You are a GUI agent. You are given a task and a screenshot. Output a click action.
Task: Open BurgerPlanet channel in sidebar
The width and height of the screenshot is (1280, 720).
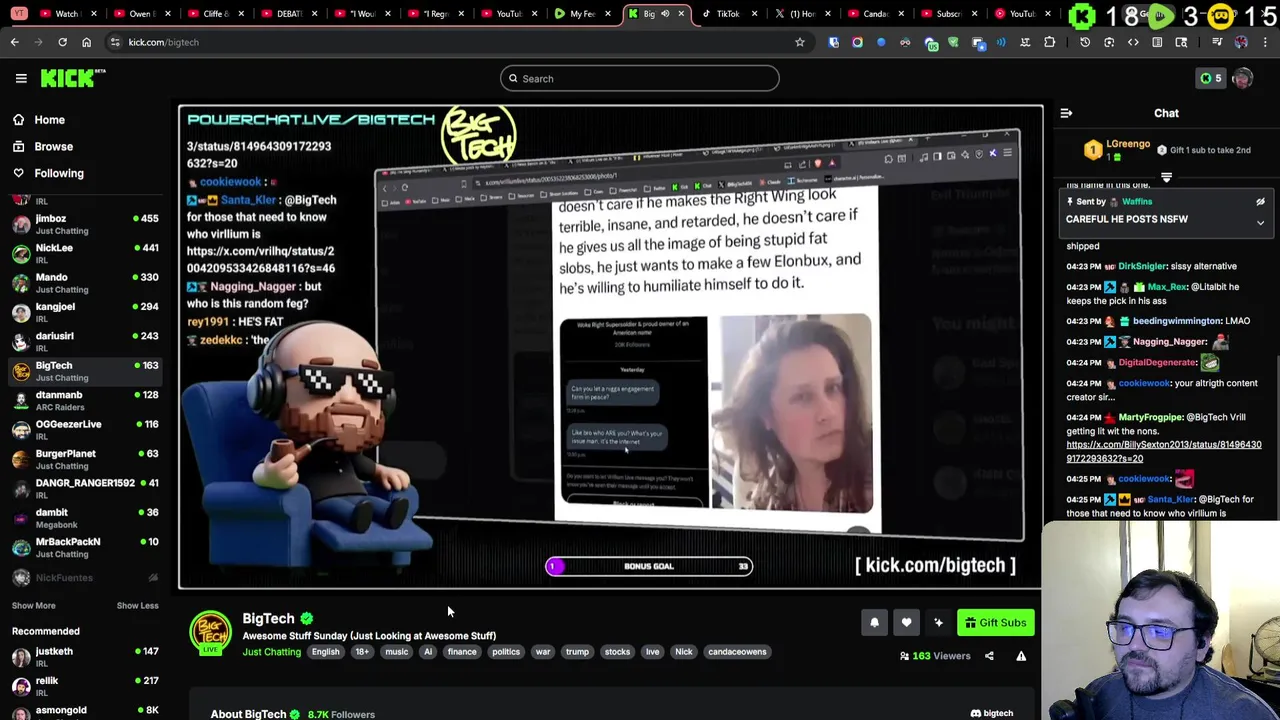tap(84, 459)
